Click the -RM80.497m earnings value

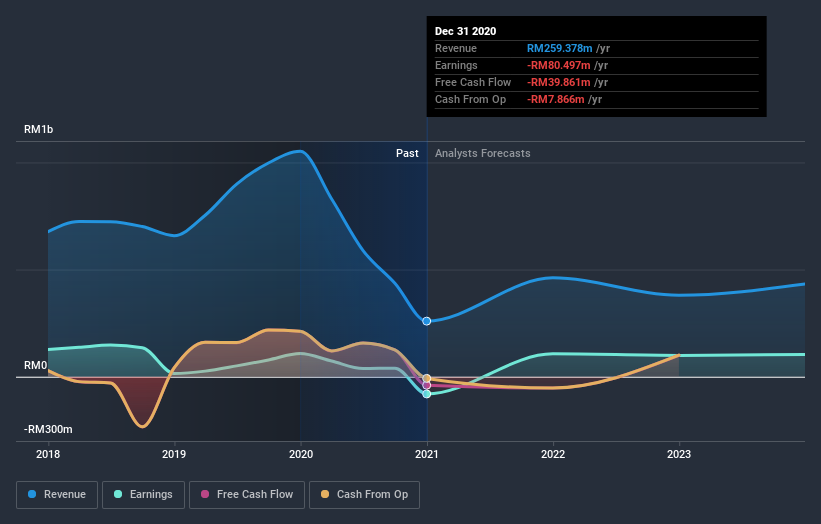click(559, 65)
